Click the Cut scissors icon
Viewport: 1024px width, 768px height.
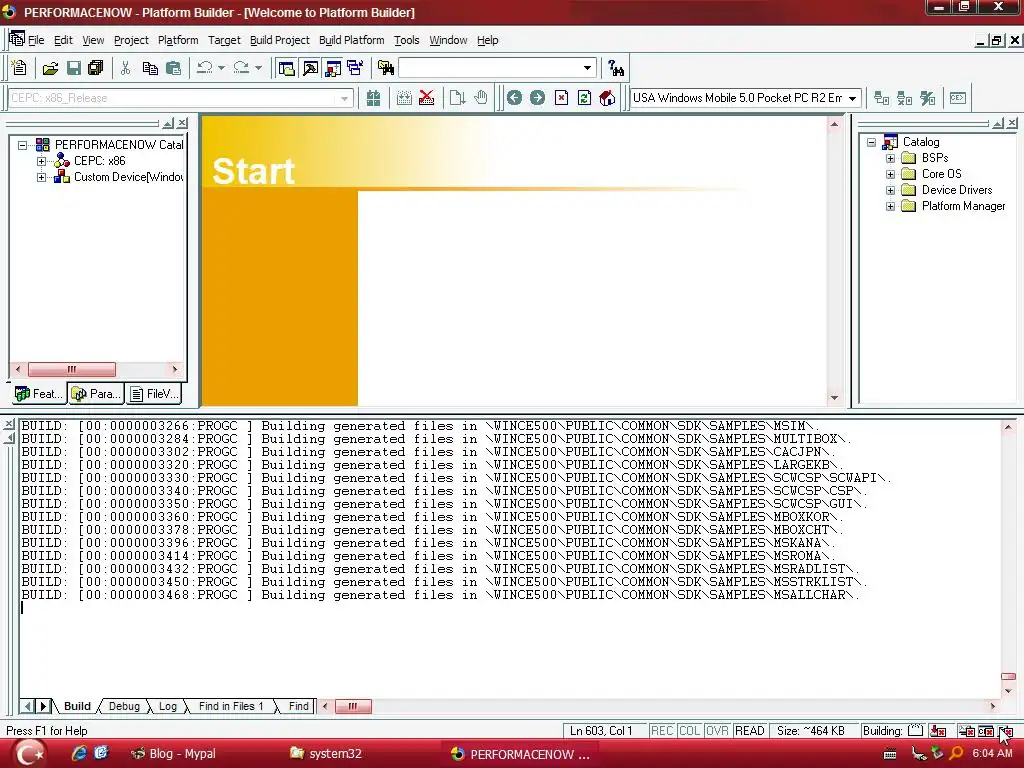point(126,68)
